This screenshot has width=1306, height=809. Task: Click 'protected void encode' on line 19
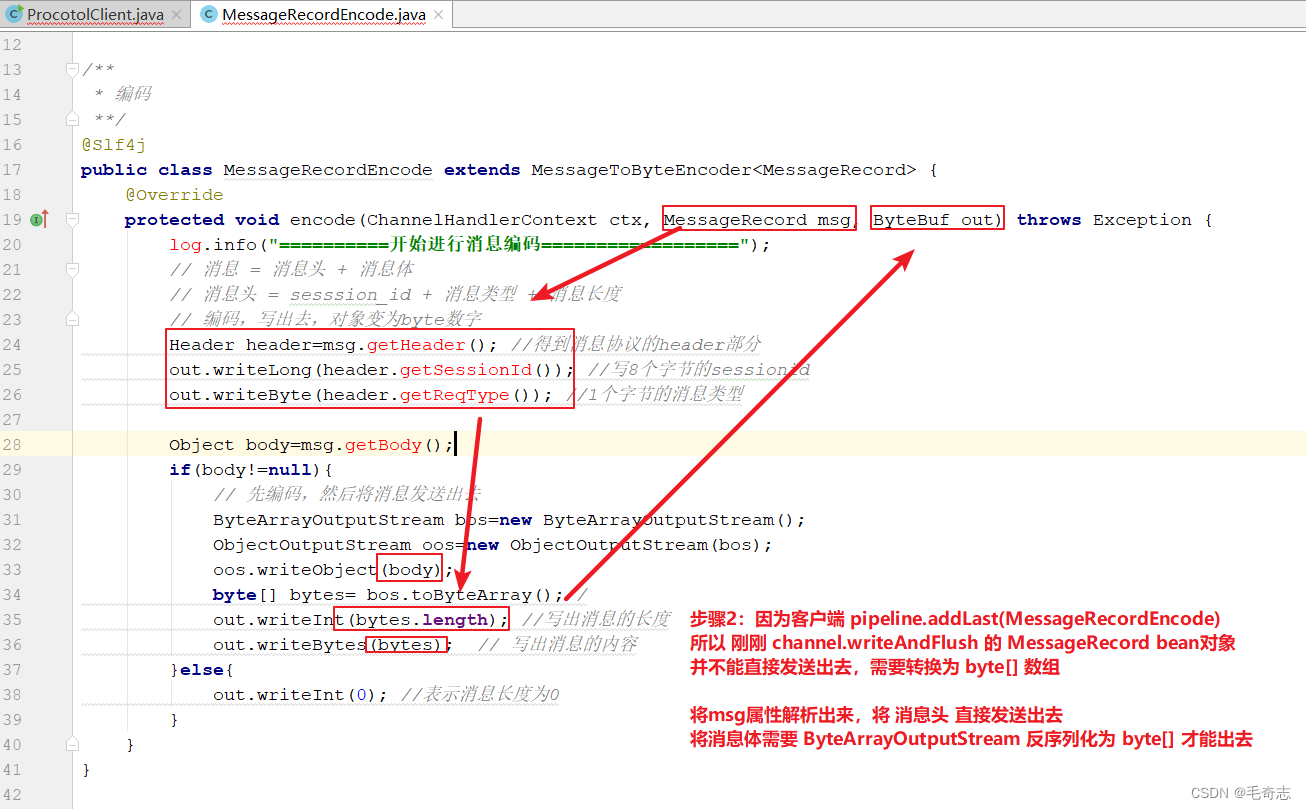click(241, 219)
